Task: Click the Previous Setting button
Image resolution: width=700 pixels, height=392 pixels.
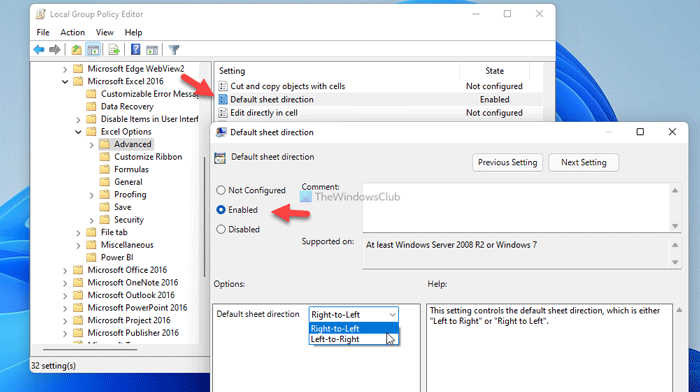Action: [x=507, y=163]
